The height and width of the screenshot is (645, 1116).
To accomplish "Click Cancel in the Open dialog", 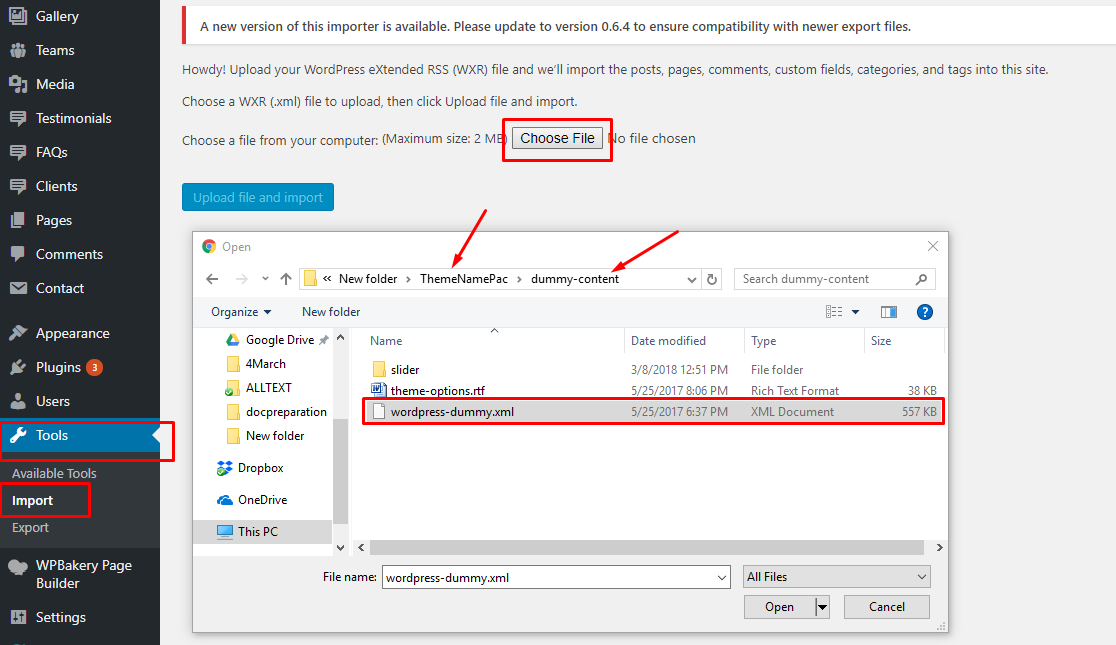I will pos(886,607).
